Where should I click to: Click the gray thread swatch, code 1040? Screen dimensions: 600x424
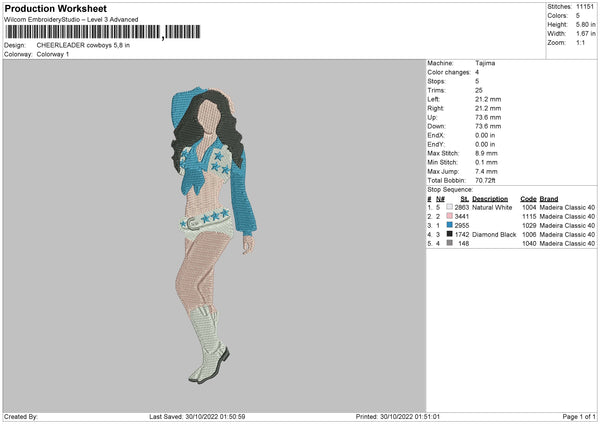point(450,243)
